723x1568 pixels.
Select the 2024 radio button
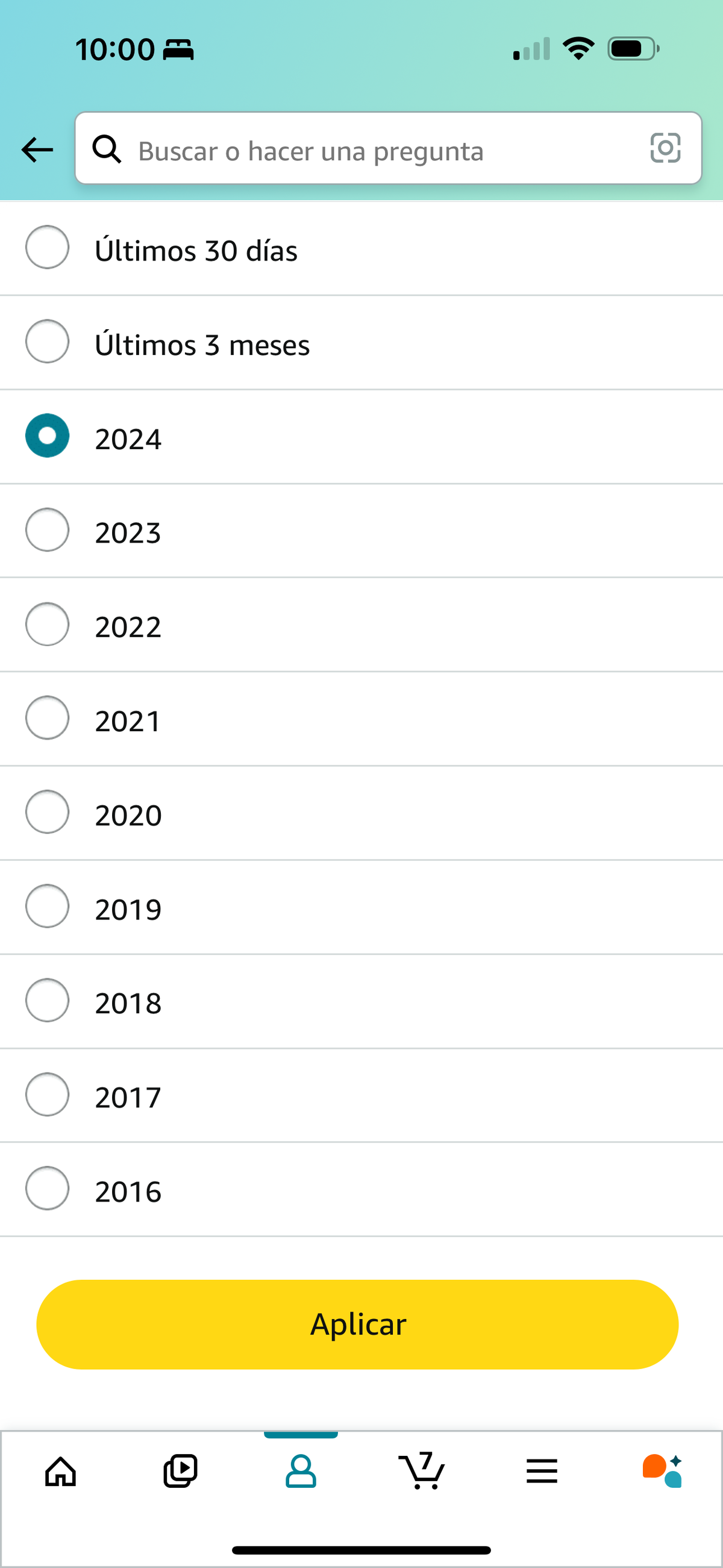47,436
